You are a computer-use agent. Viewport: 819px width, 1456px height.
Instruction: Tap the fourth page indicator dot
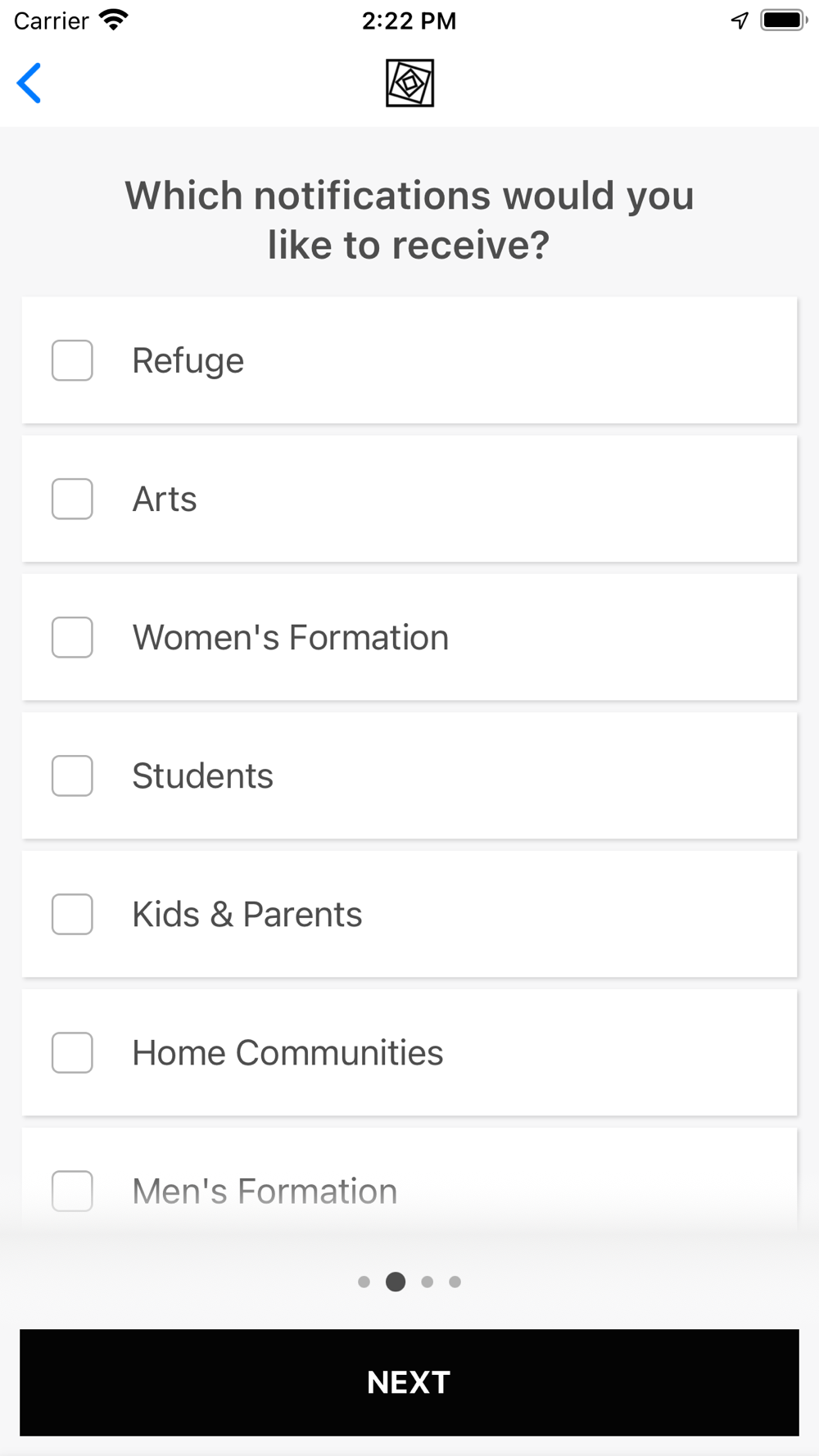click(x=455, y=1282)
